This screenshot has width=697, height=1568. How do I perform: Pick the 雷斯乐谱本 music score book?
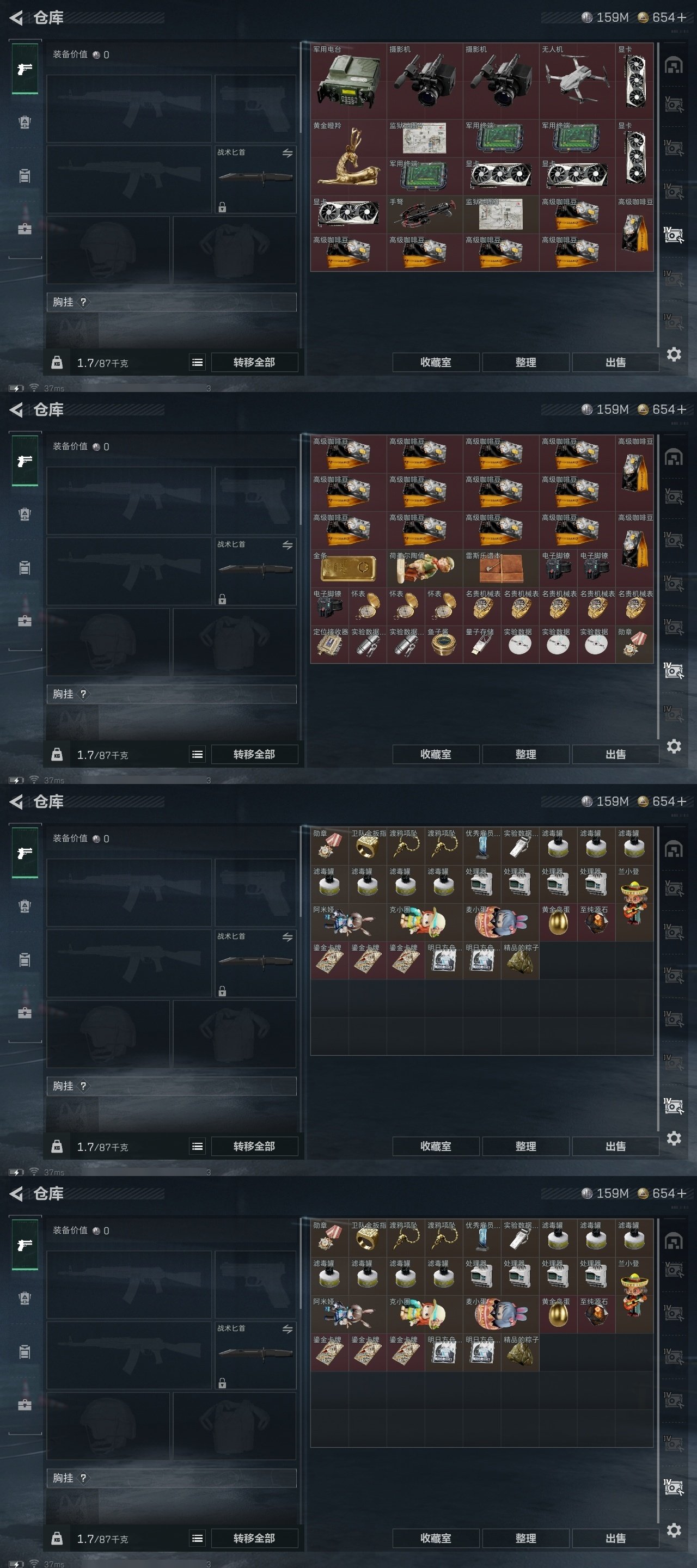pos(501,568)
